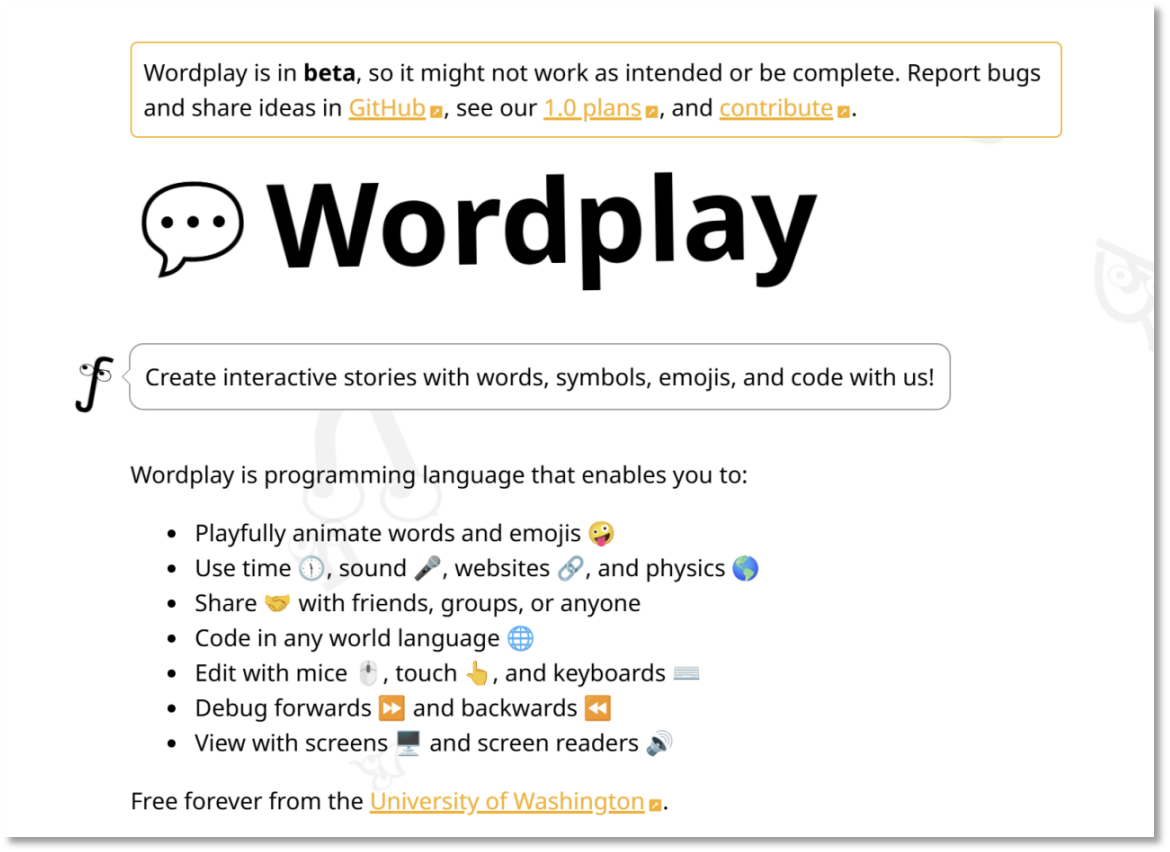Click the keyboard emoji after keyboards

(x=686, y=674)
